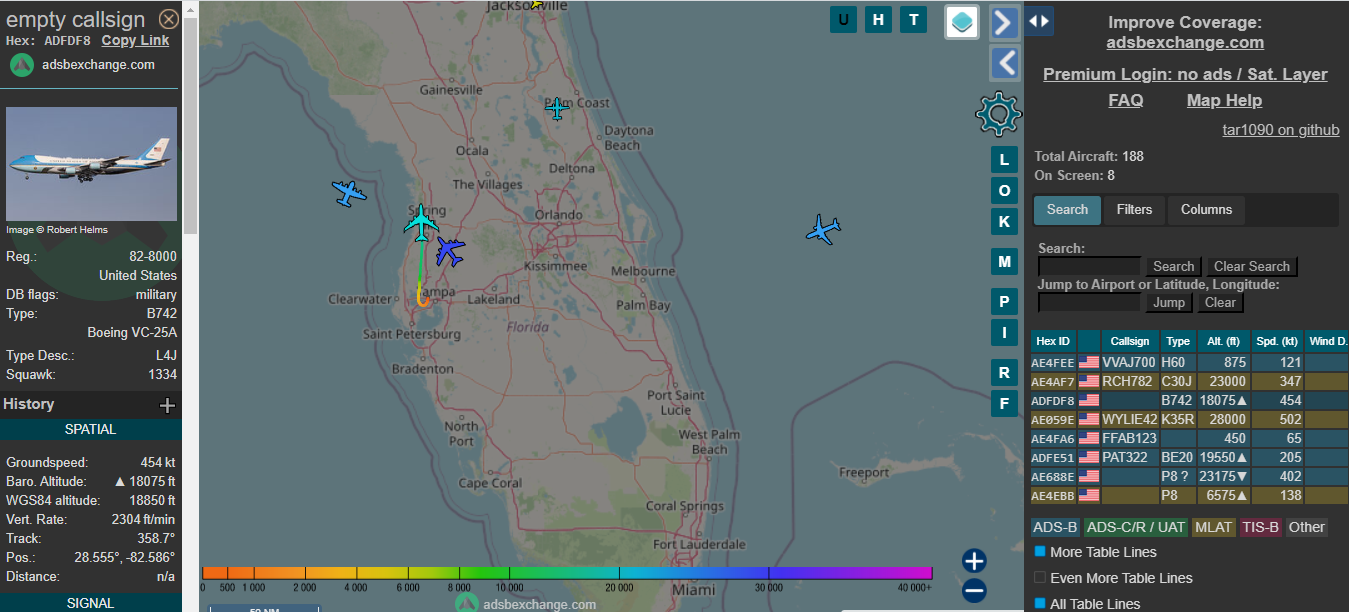
Task: Expand sidebar with left chevron button
Action: [1004, 63]
